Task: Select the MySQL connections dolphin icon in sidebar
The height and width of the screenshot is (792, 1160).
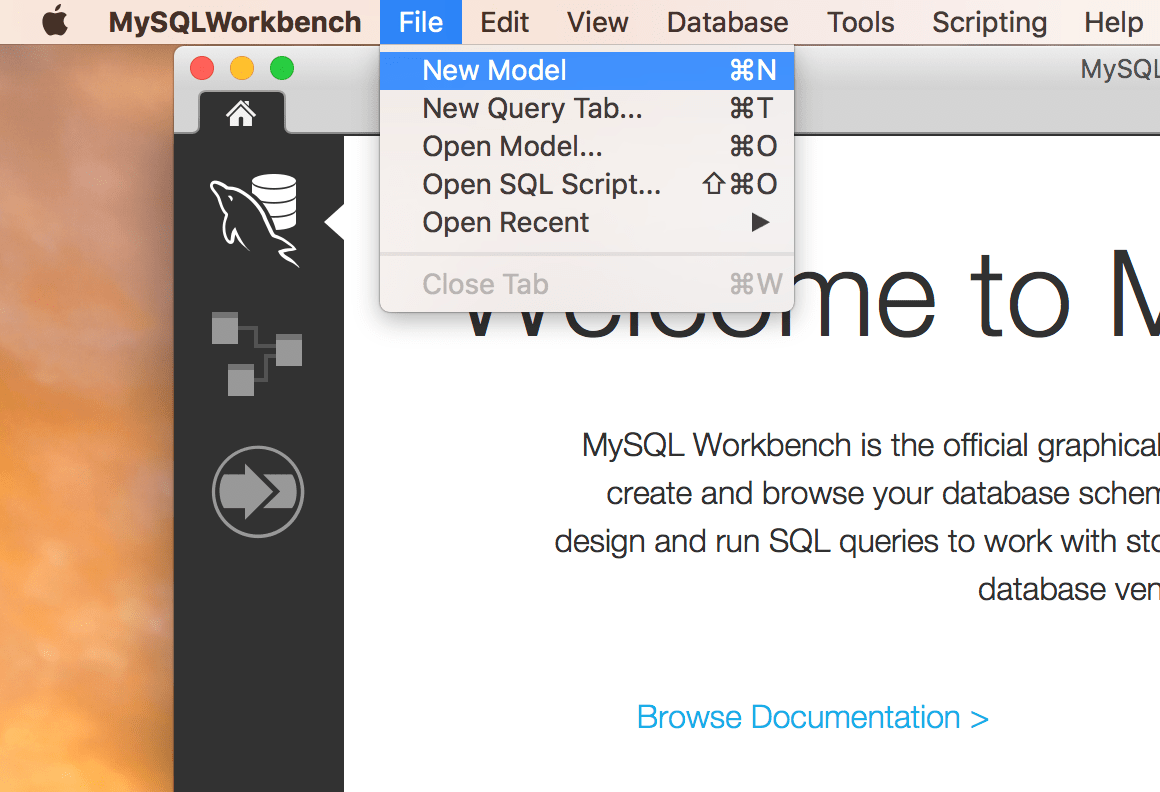Action: (x=255, y=220)
